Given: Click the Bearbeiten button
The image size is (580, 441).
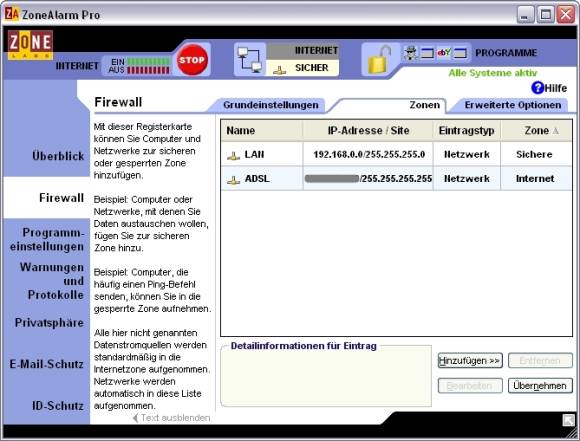Looking at the screenshot, I should [470, 386].
